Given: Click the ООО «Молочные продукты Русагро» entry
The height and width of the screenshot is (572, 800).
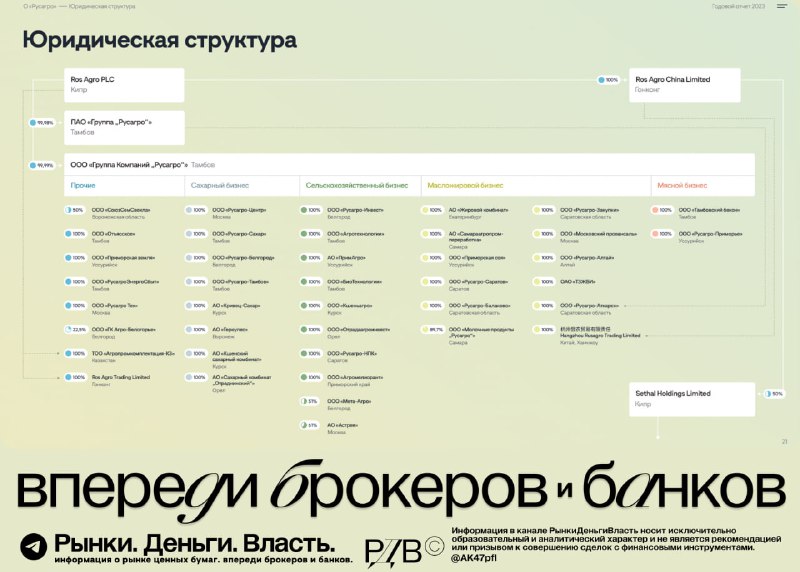Looking at the screenshot, I should (481, 336).
